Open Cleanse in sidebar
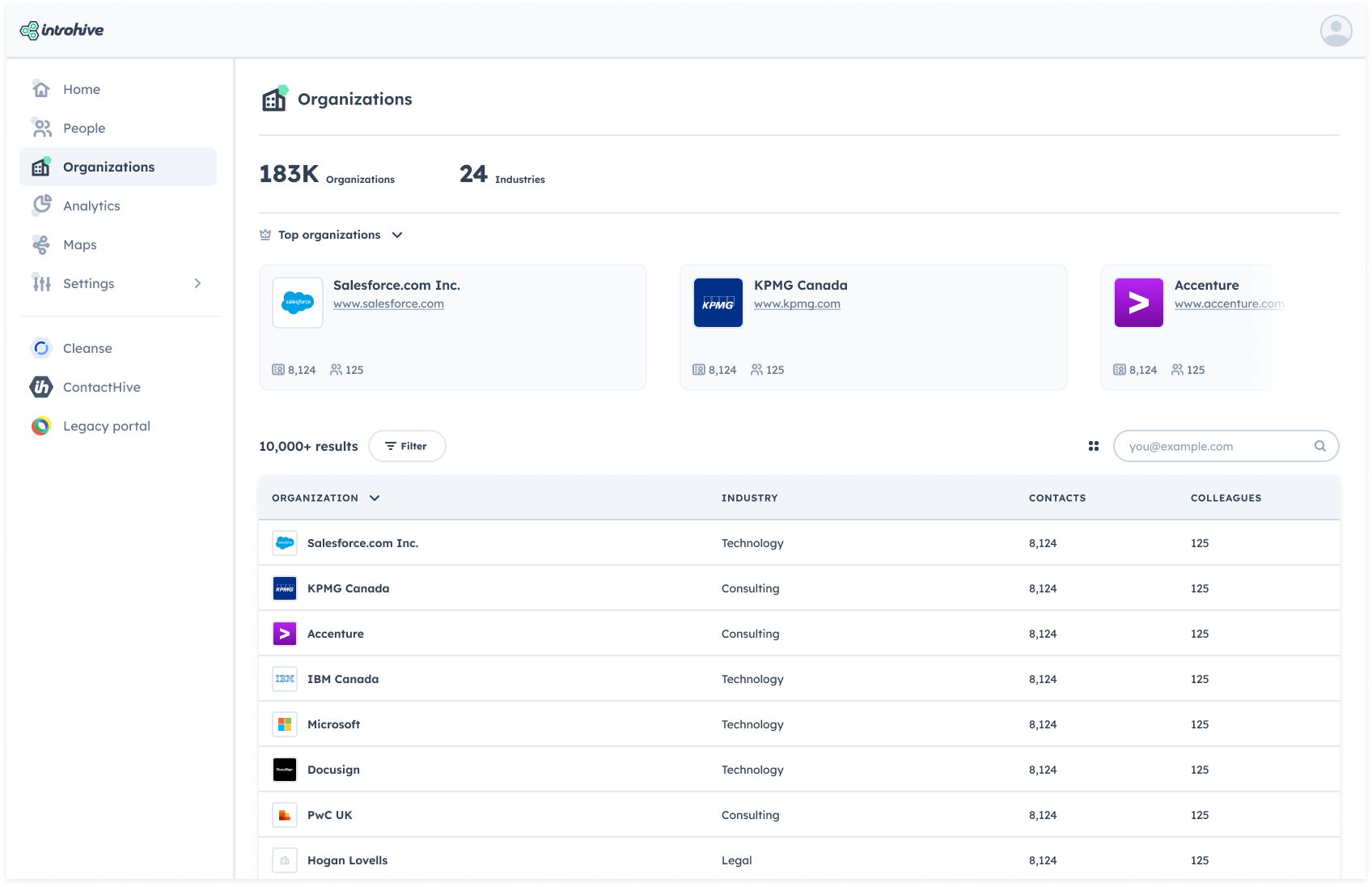 tap(118, 348)
